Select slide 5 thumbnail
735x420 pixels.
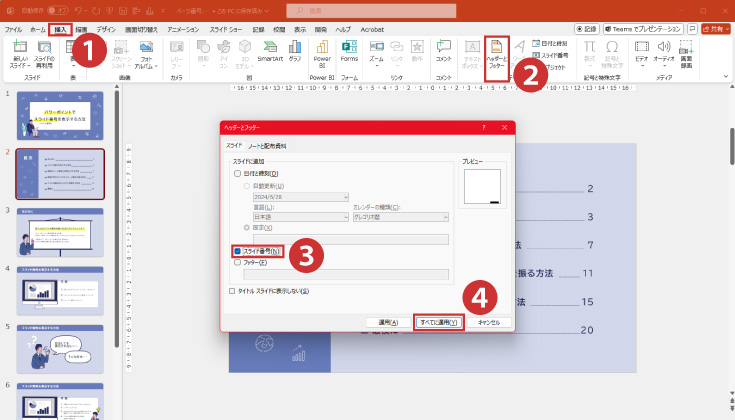(x=60, y=349)
